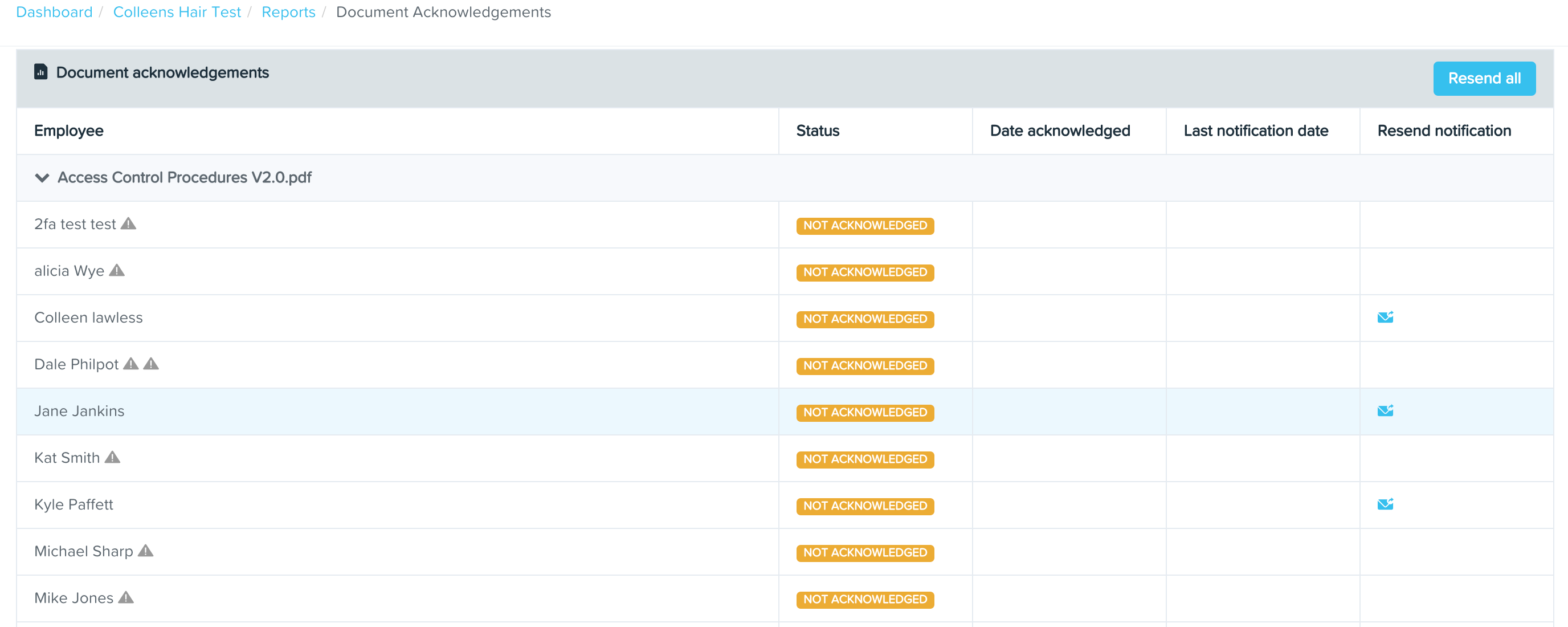
Task: Open the Reports breadcrumb link
Action: (288, 12)
